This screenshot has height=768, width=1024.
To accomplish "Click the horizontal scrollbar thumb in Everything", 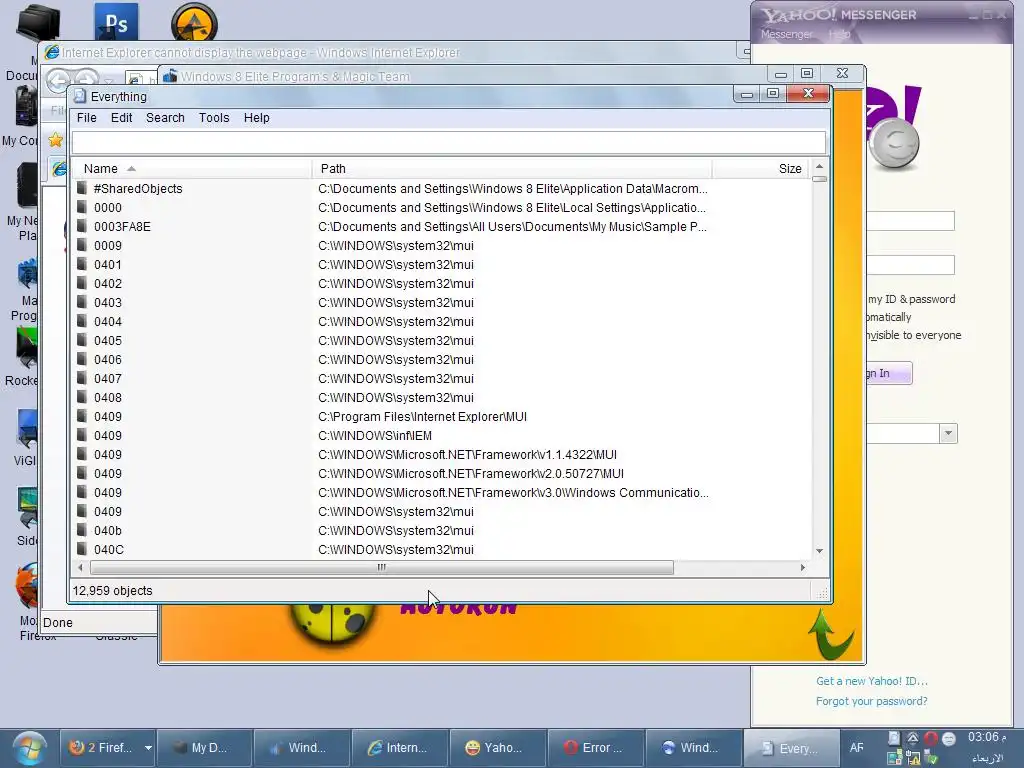I will coord(381,568).
